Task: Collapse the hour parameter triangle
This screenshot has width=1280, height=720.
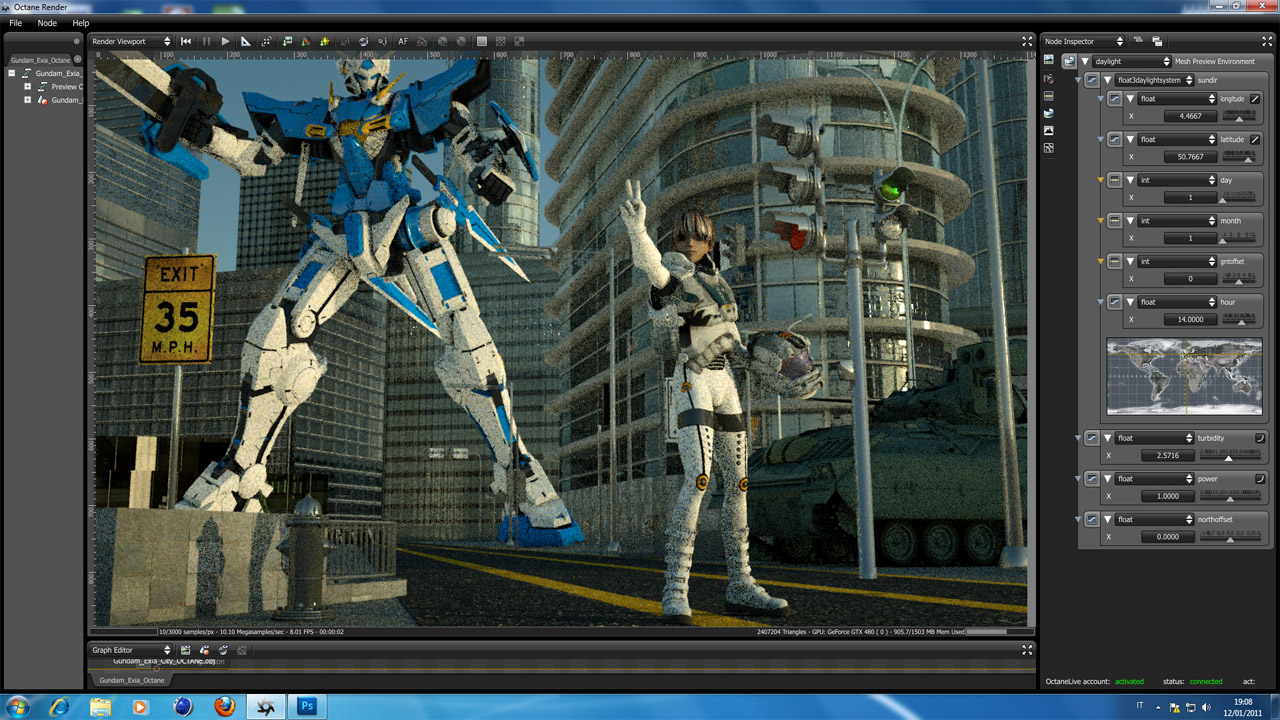Action: [x=1130, y=302]
